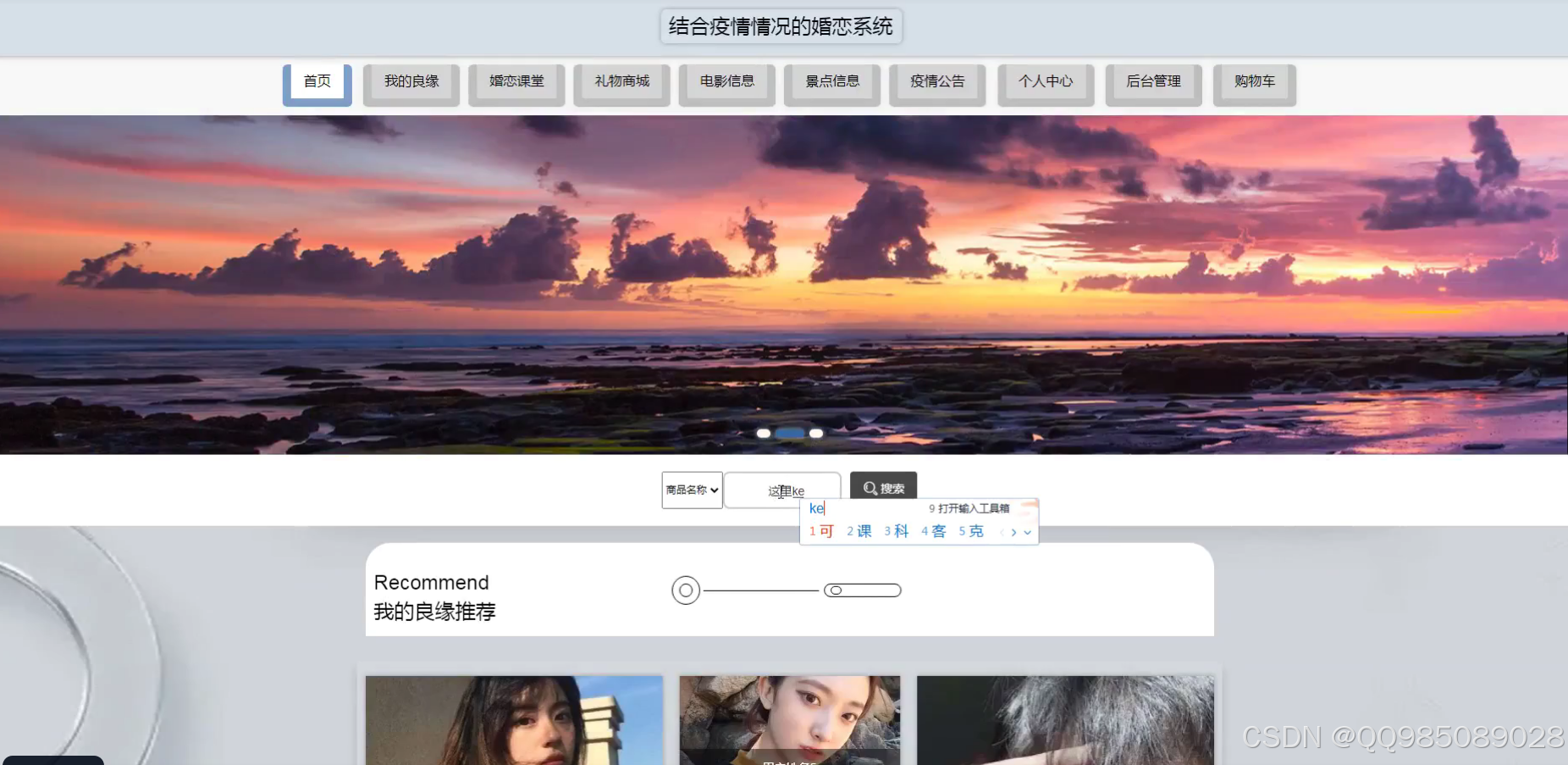
Task: Open 婚恋课堂 menu item
Action: (516, 85)
